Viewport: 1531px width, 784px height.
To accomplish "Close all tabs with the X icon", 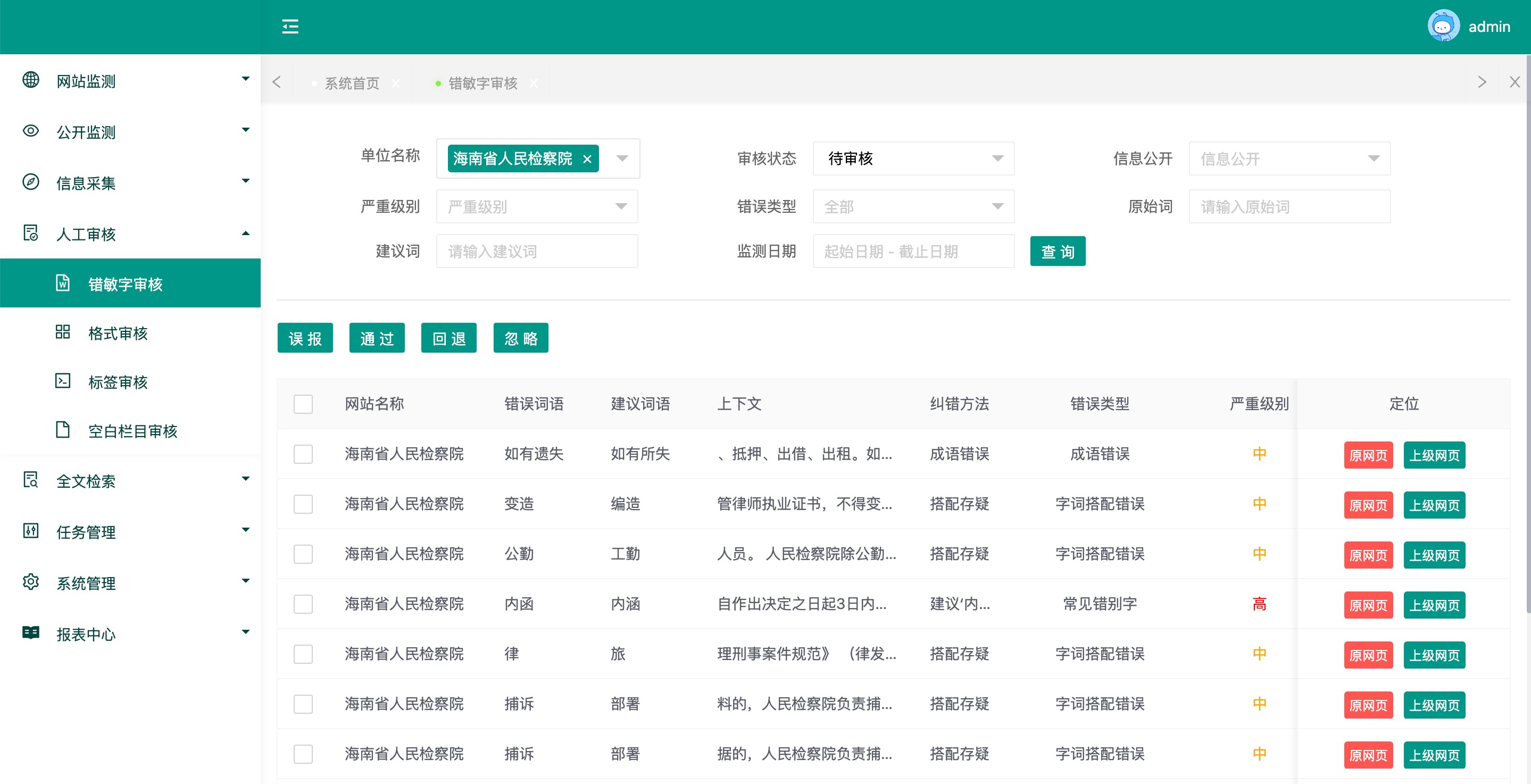I will pyautogui.click(x=1515, y=82).
